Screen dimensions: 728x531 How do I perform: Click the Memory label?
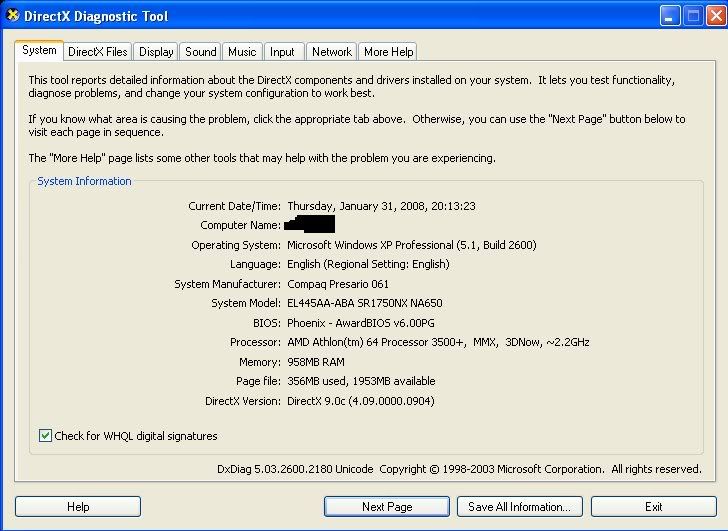point(260,362)
